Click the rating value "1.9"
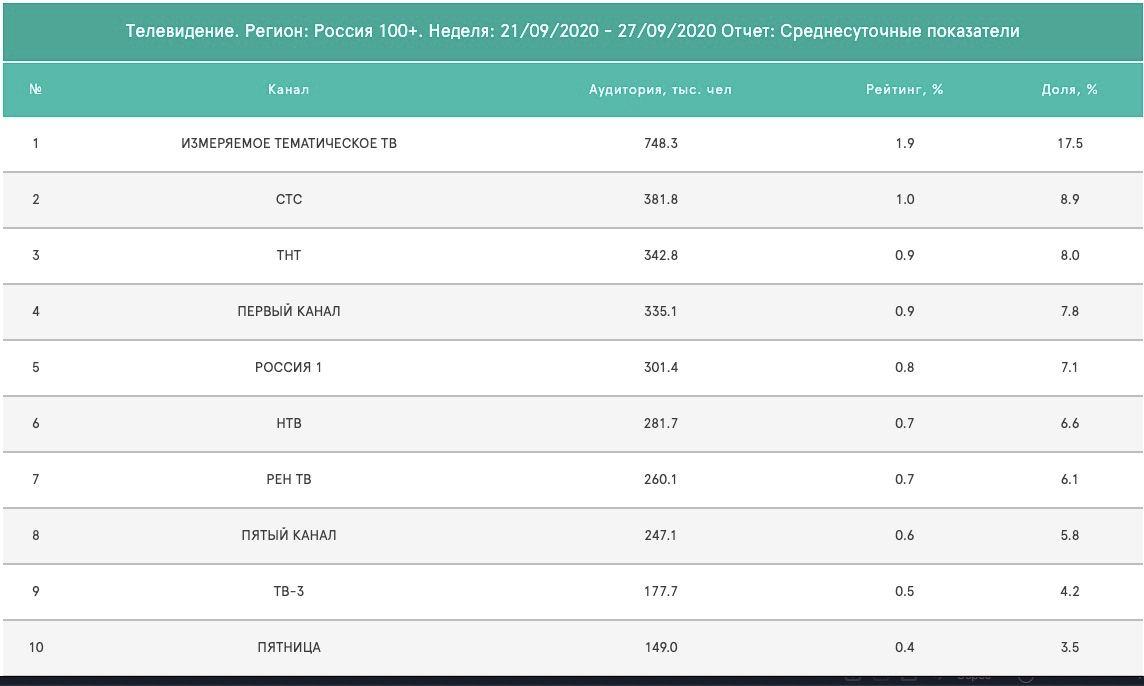This screenshot has height=686, width=1144. pos(905,144)
